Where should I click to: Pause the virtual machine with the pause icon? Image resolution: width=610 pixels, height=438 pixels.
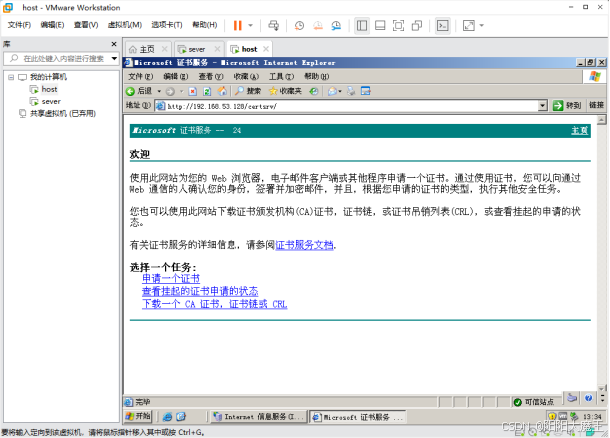237,26
